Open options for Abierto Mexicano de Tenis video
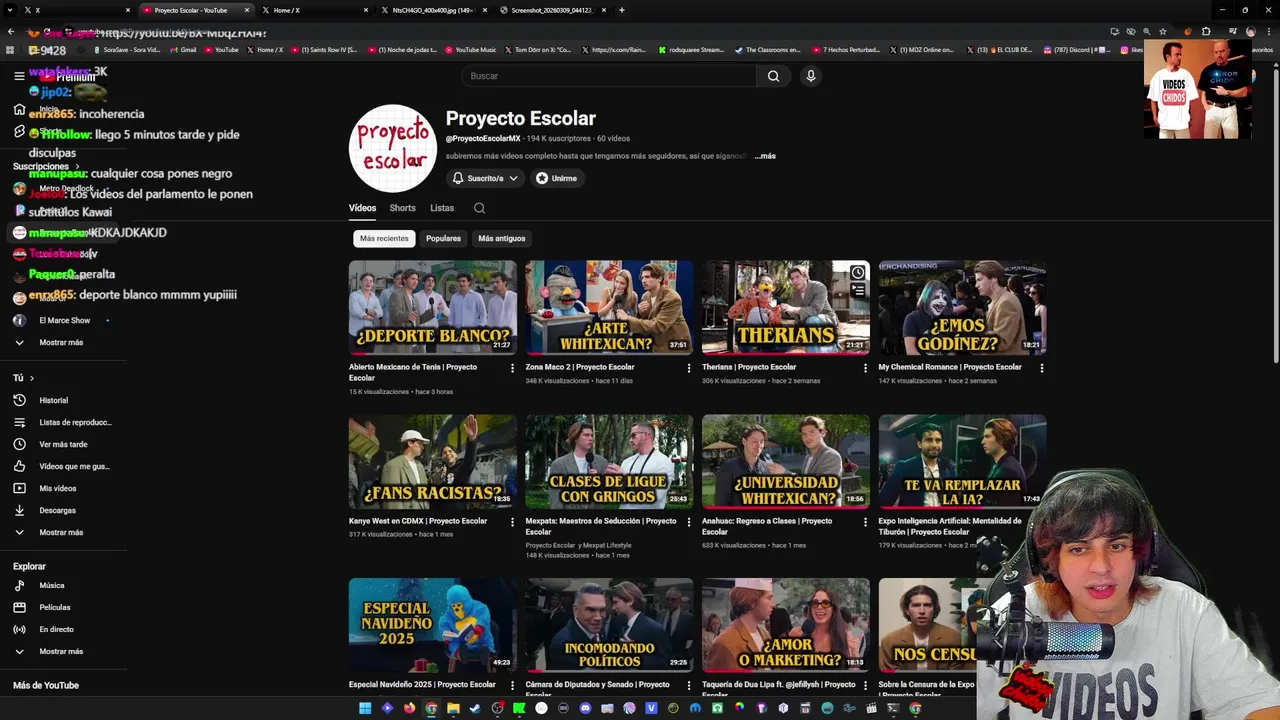The width and height of the screenshot is (1280, 720). [x=512, y=368]
